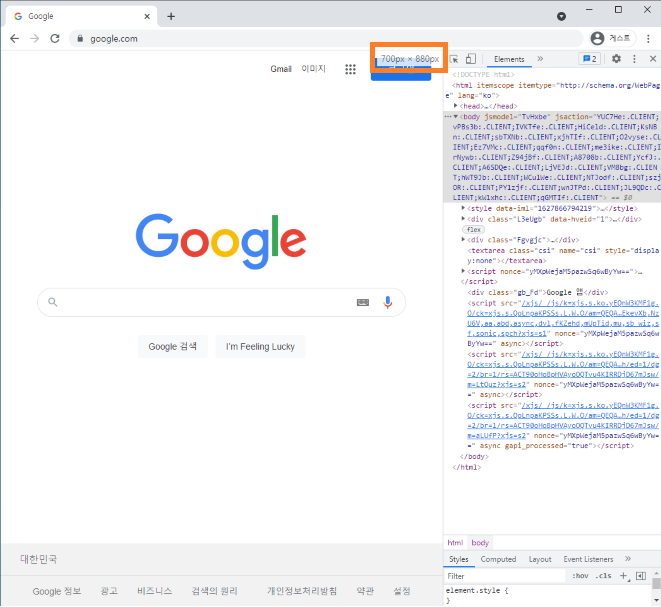661x607 pixels.
Task: Select the closing /html tag line
Action: point(466,467)
